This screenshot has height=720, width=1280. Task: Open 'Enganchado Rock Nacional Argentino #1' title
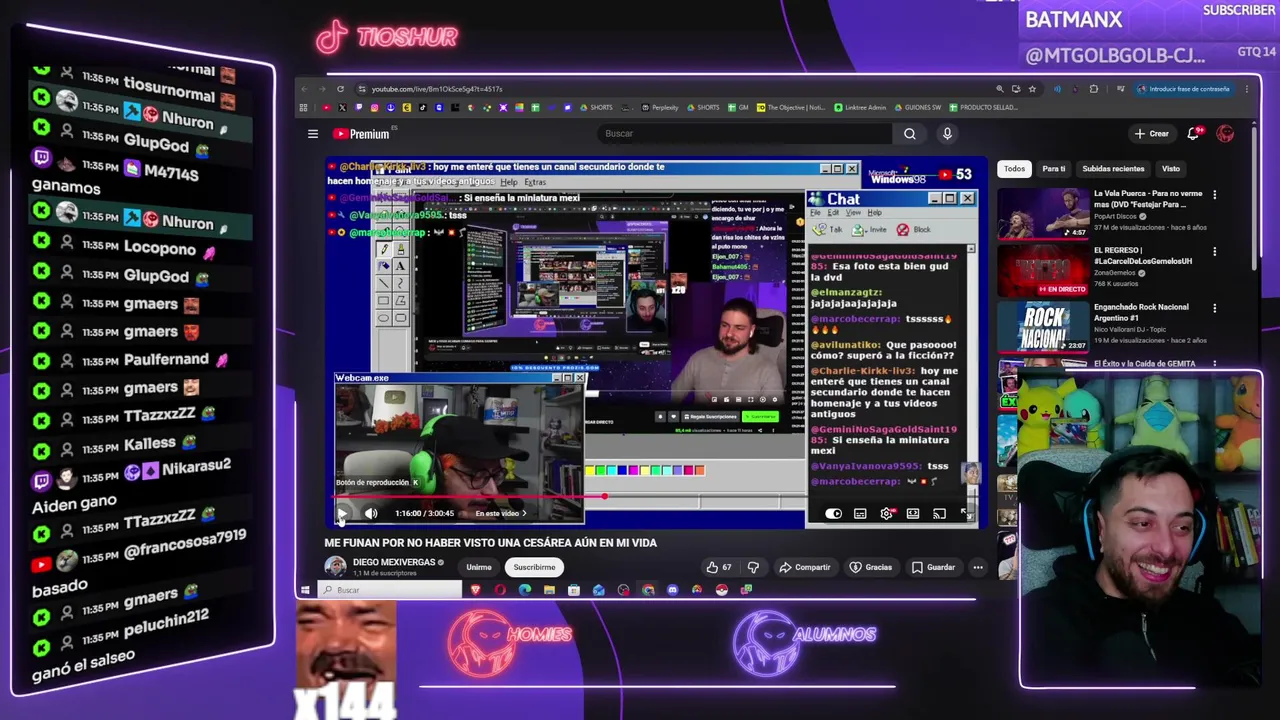click(1141, 312)
